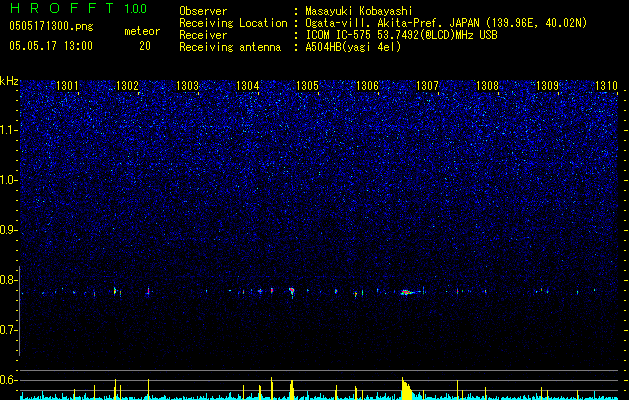Click the 'meteor' label
This screenshot has width=629, height=400.
pos(142,31)
